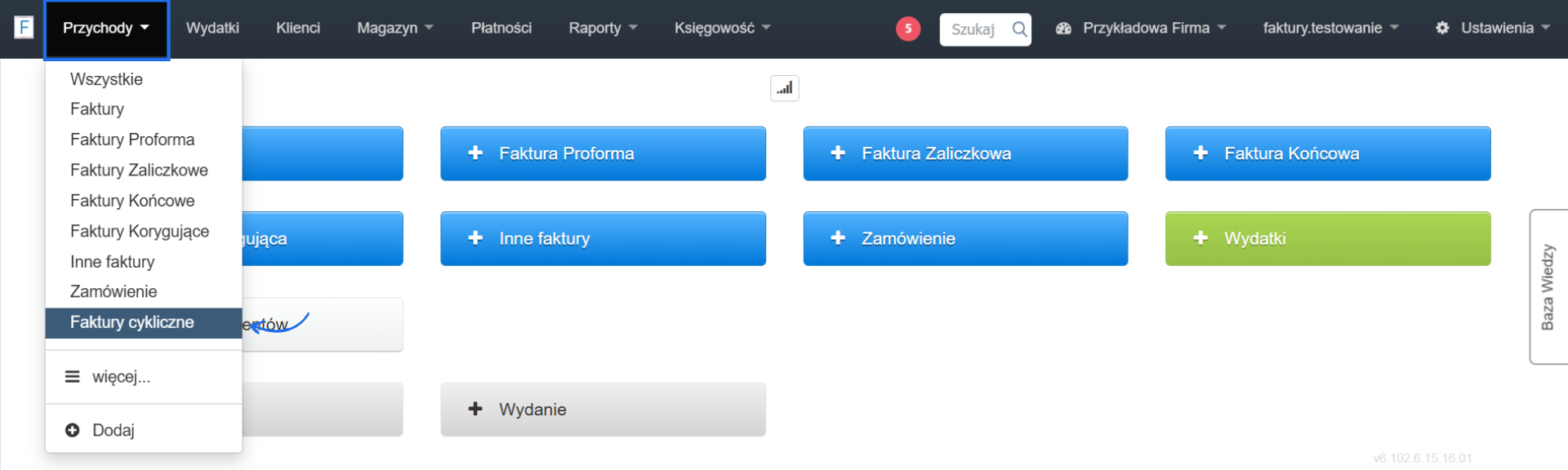The width and height of the screenshot is (1568, 470).
Task: Click the gray Wydanie button
Action: tap(604, 410)
